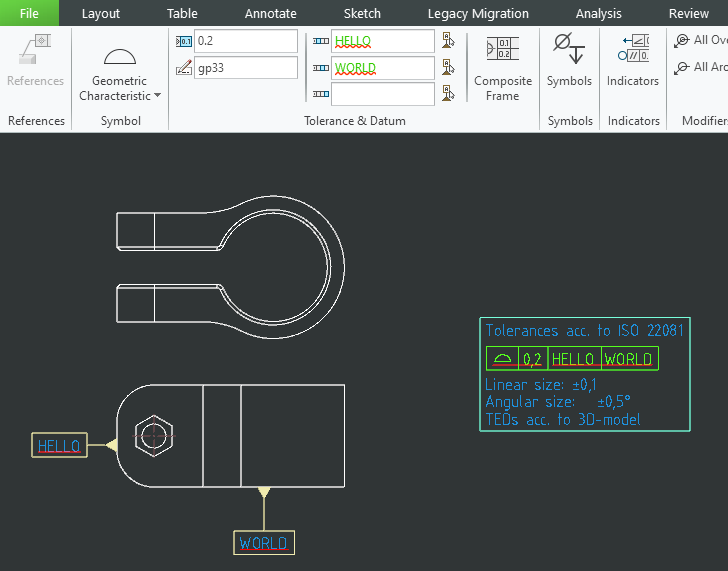Open the Analysis tab
The image size is (728, 571).
point(598,13)
